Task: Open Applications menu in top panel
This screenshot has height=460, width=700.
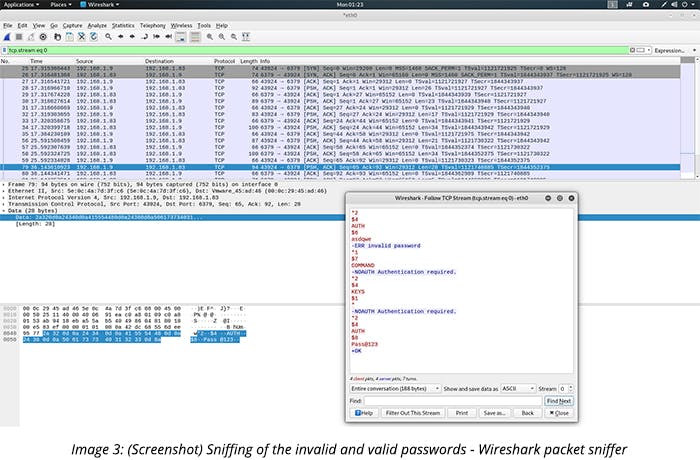Action: pyautogui.click(x=21, y=4)
